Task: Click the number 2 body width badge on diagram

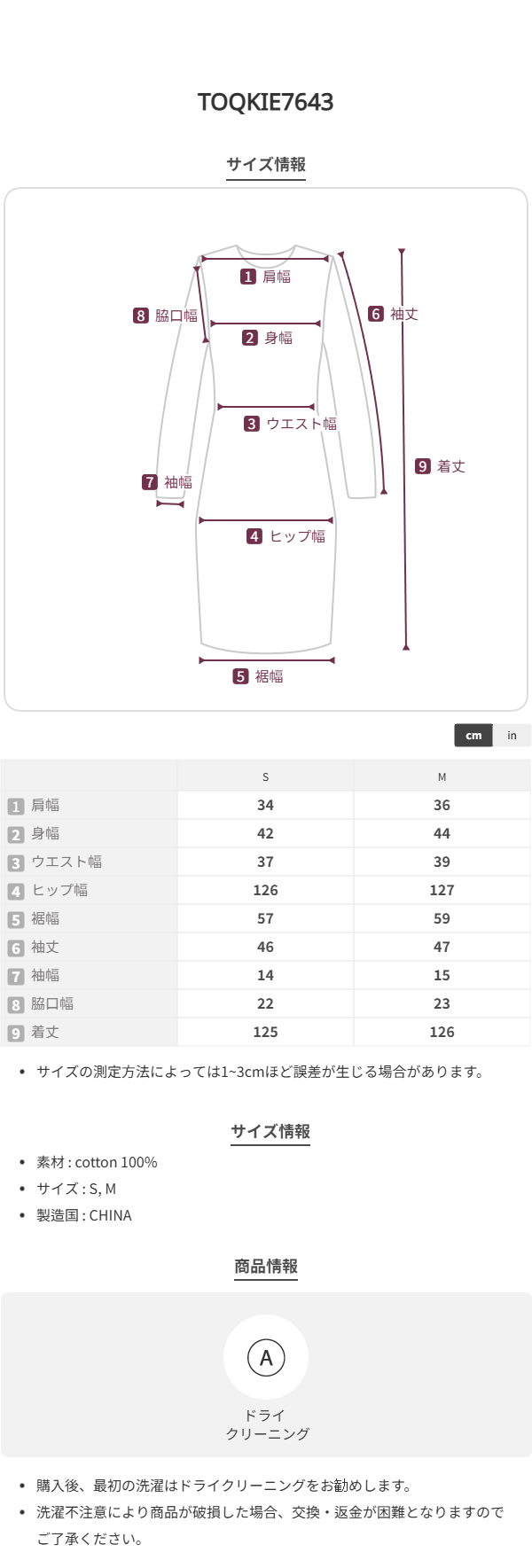Action: pyautogui.click(x=250, y=338)
